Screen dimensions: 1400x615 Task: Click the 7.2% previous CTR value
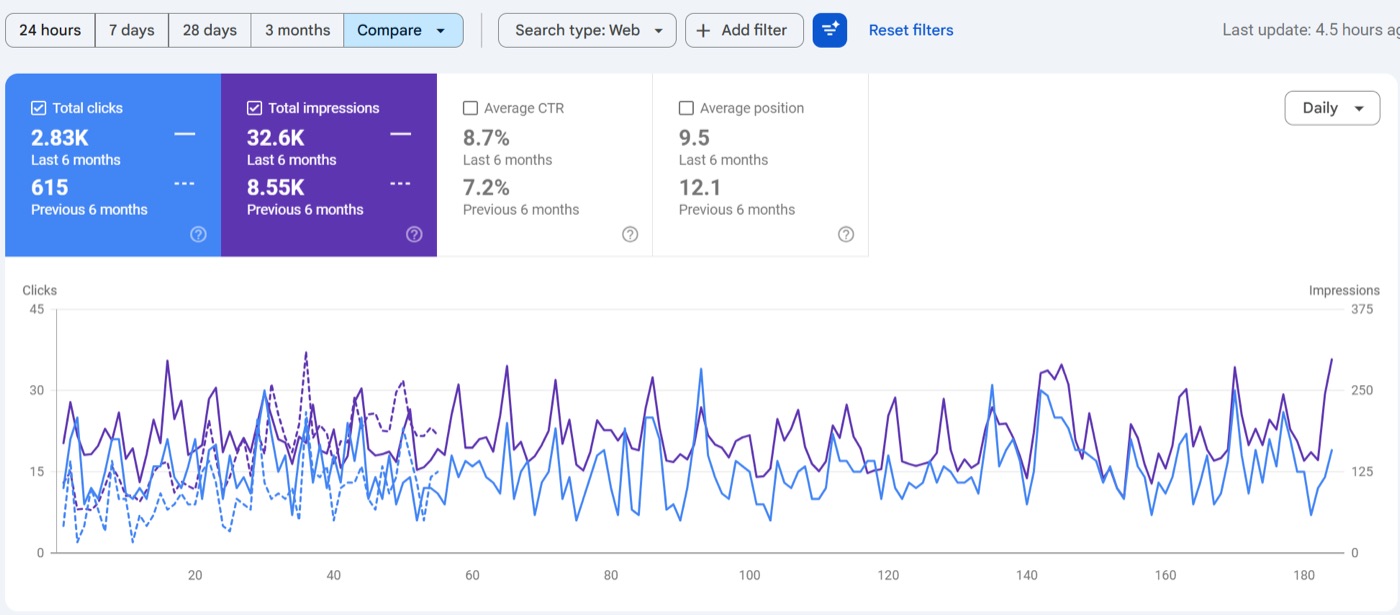tap(486, 187)
